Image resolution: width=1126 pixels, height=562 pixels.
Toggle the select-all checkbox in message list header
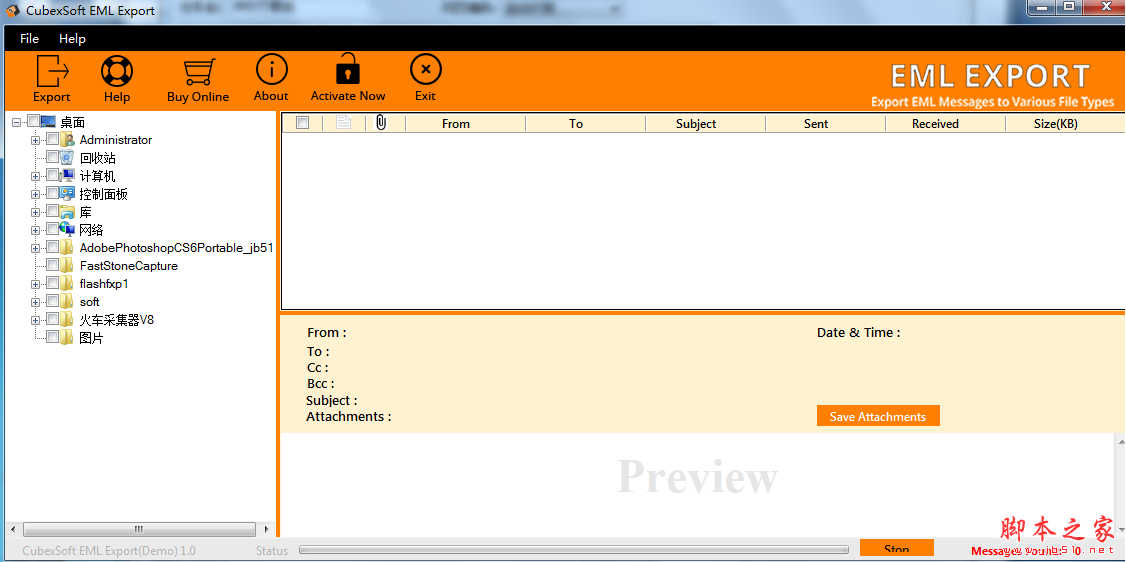(302, 123)
